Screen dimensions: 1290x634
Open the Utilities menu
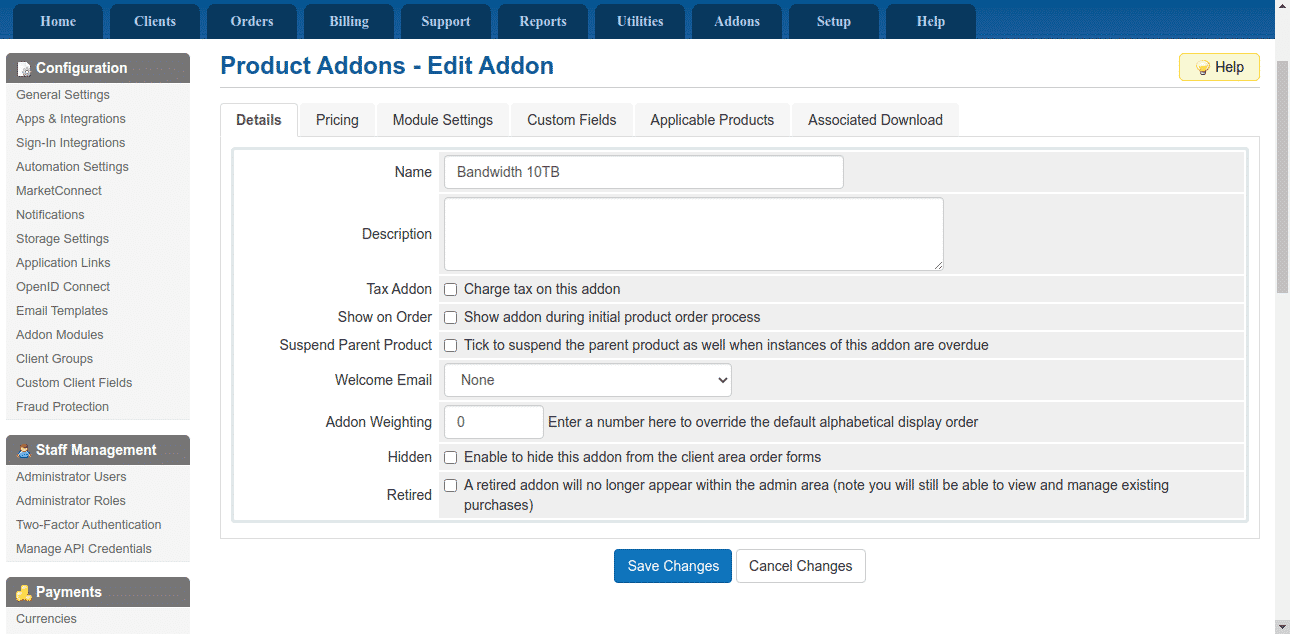coord(640,22)
